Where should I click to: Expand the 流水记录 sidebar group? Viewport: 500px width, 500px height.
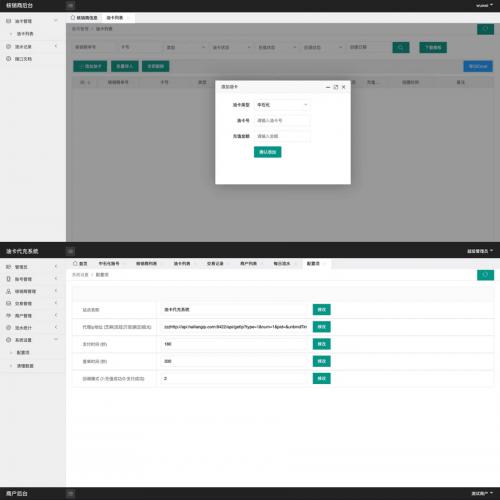pos(56,46)
